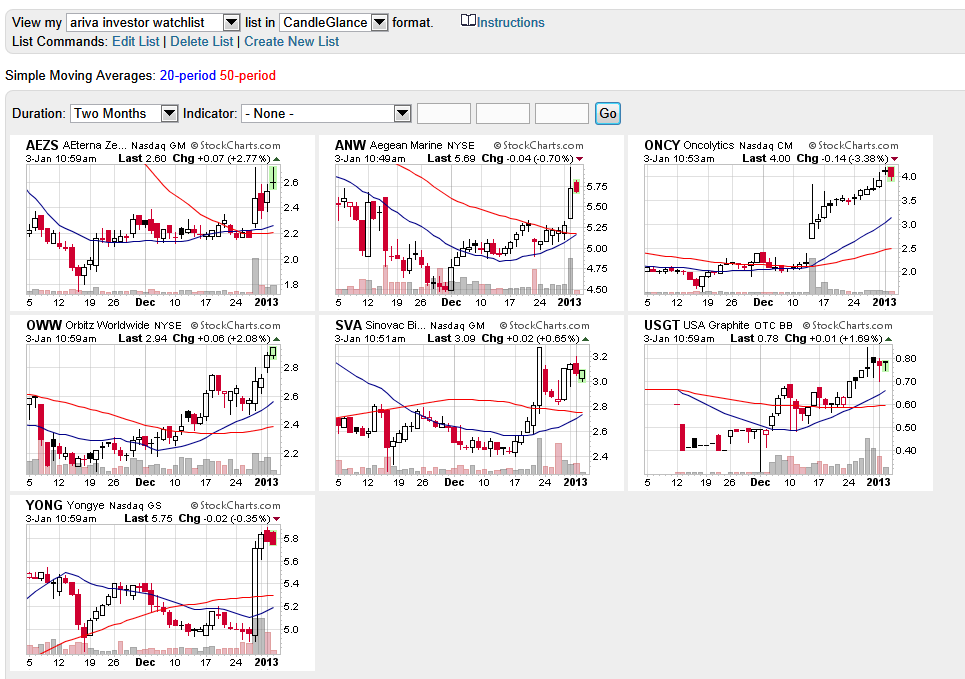Screen dimensions: 965x679
Task: Click the green up arrow on OWW
Action: pos(276,339)
